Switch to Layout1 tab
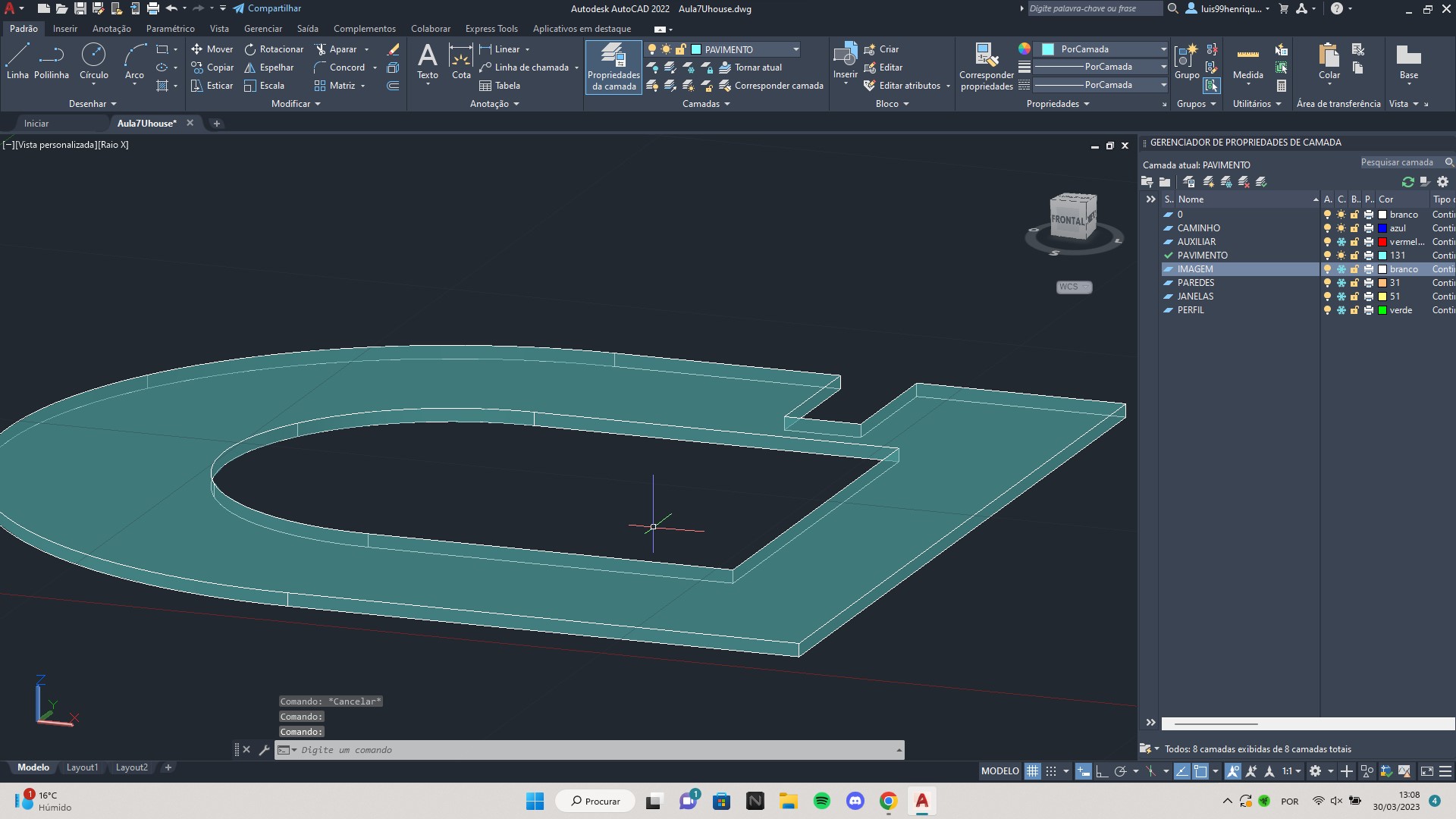Screen dimensions: 1456x819 [x=82, y=767]
